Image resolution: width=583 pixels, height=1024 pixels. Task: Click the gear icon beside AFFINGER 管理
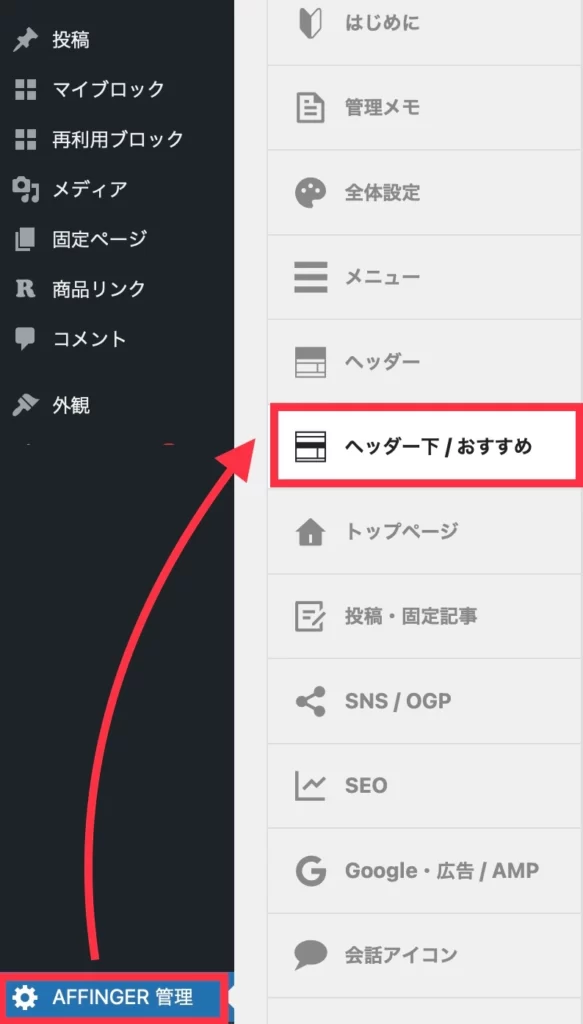[25, 997]
